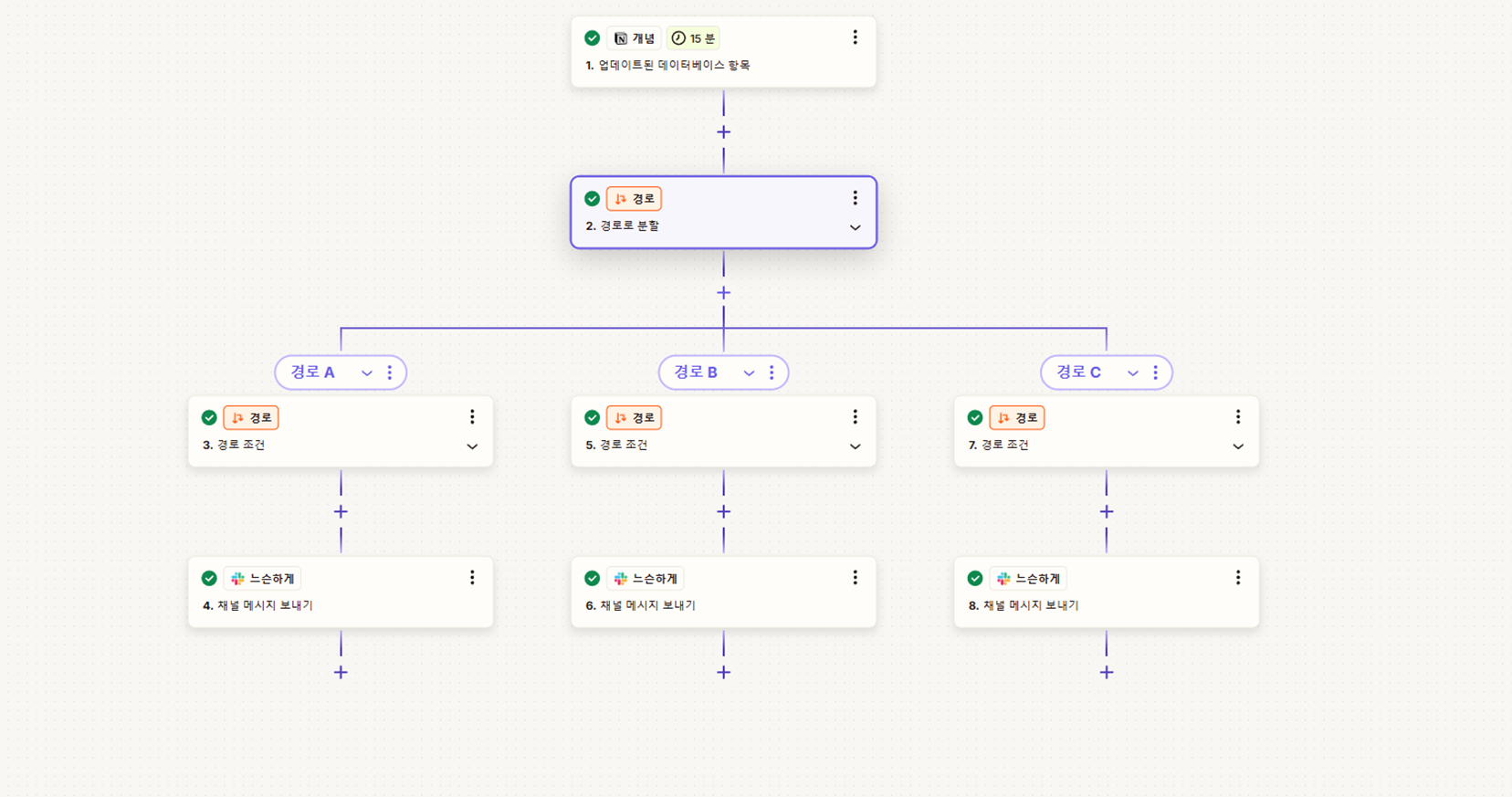Image resolution: width=1512 pixels, height=797 pixels.
Task: Add step with plus below step 1
Action: pyautogui.click(x=723, y=132)
